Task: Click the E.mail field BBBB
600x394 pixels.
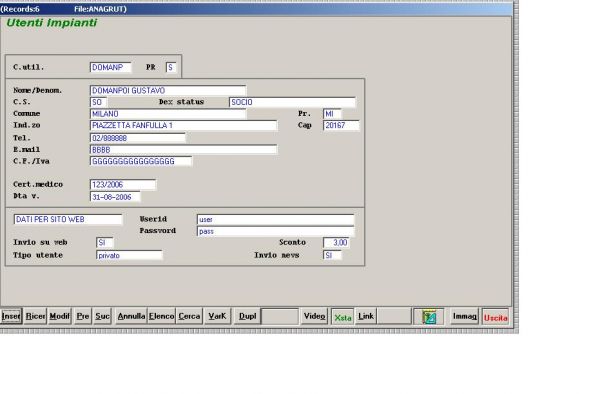Action: [183, 150]
